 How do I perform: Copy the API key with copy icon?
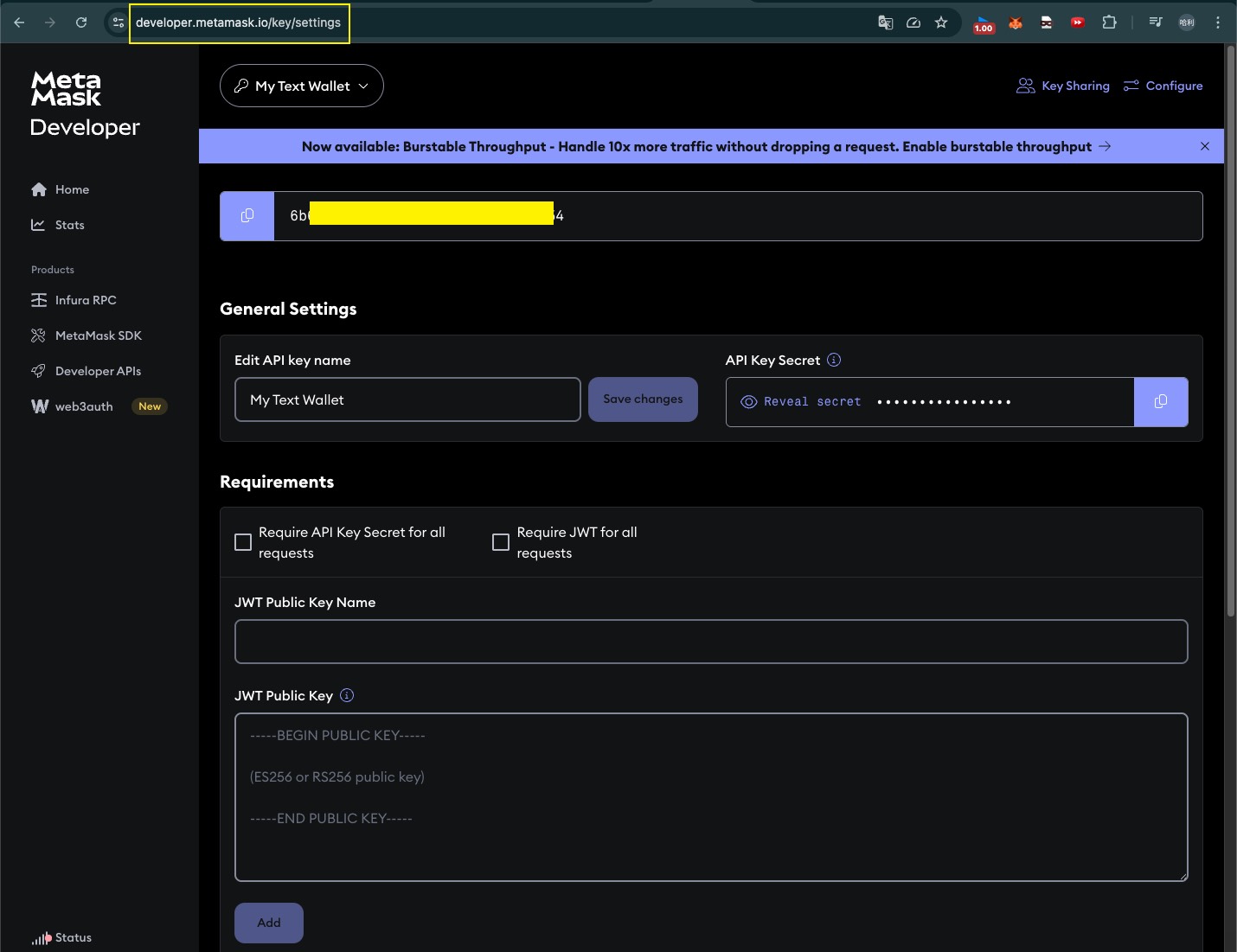[247, 216]
